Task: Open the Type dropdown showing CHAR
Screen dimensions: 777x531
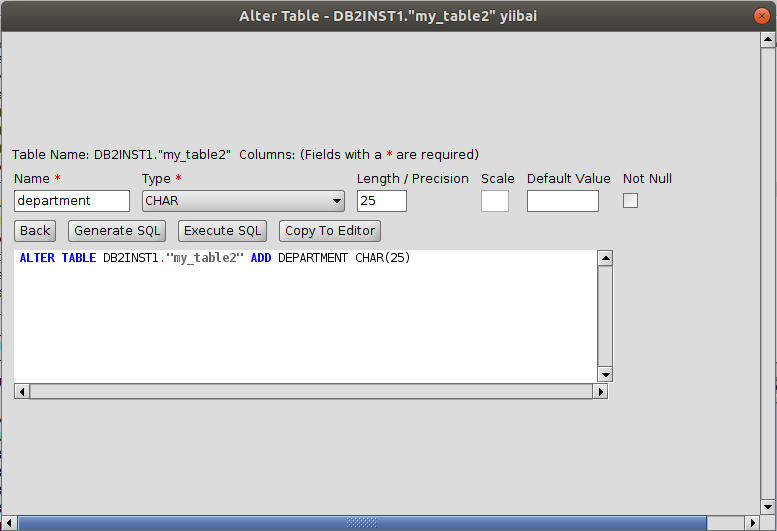Action: point(243,201)
